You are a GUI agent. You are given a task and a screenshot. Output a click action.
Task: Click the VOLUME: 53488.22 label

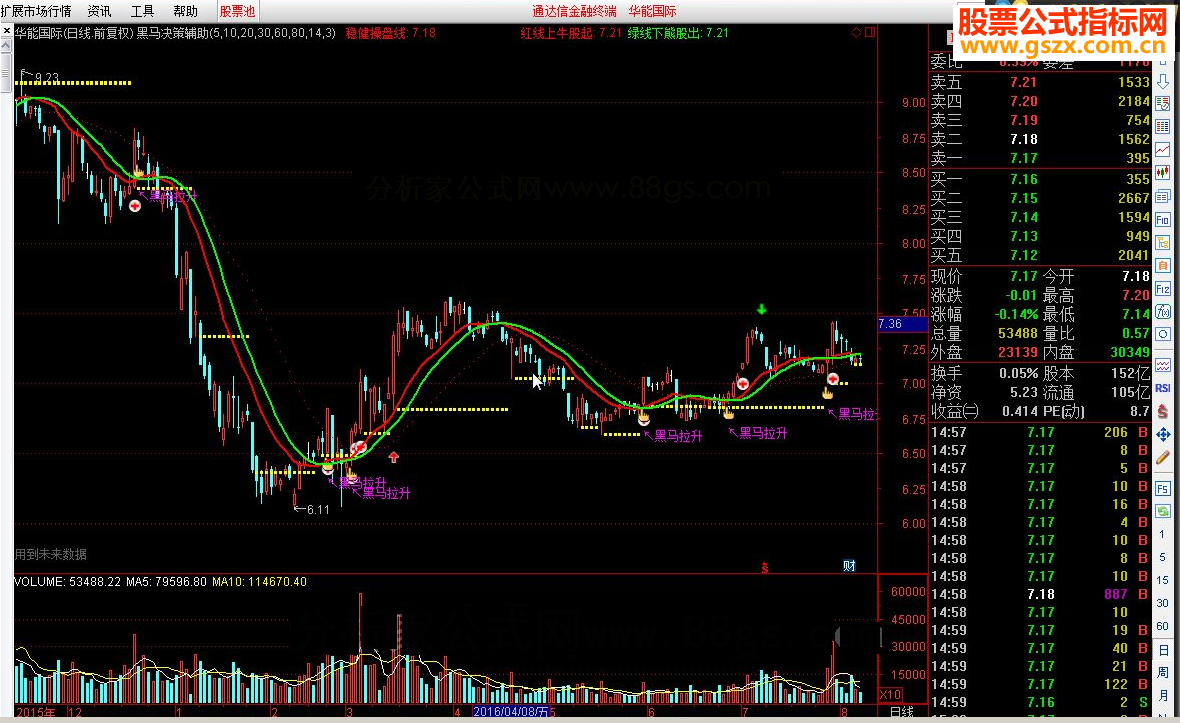tap(67, 582)
